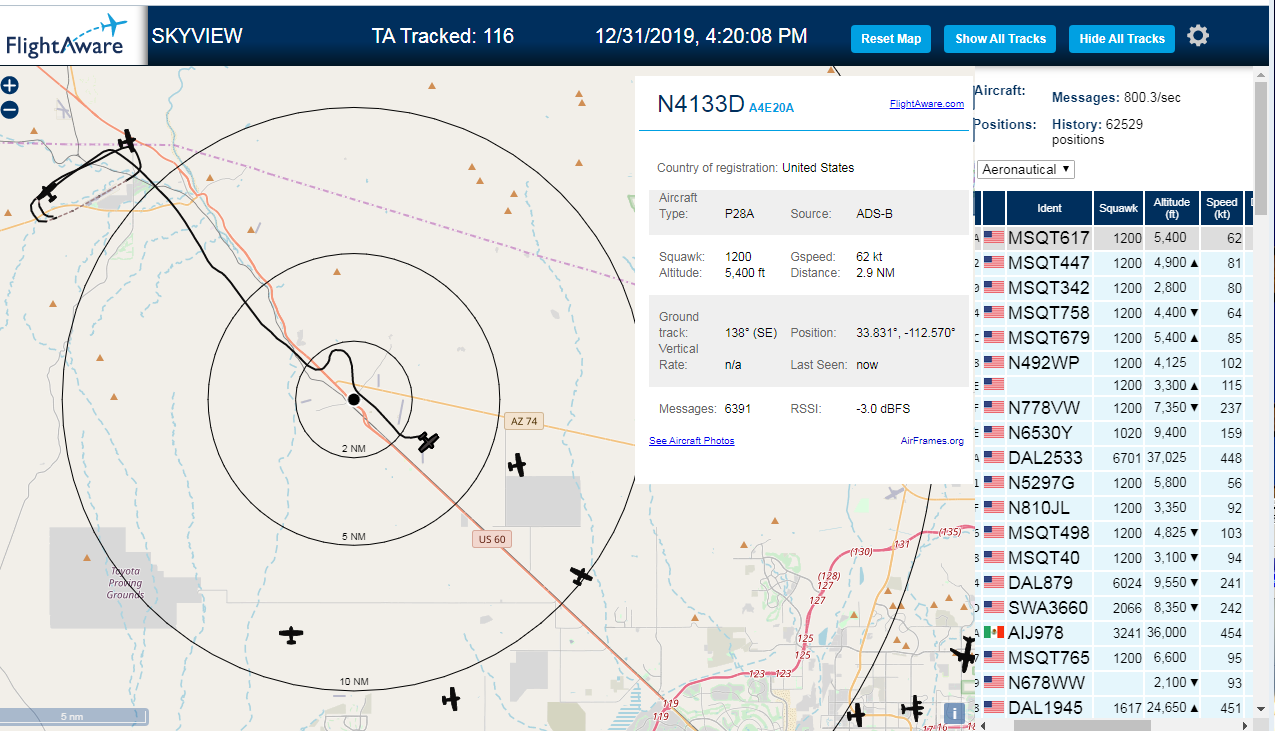Viewport: 1275px width, 731px height.
Task: Click the TA Tracked: 116 counter
Action: (x=443, y=37)
